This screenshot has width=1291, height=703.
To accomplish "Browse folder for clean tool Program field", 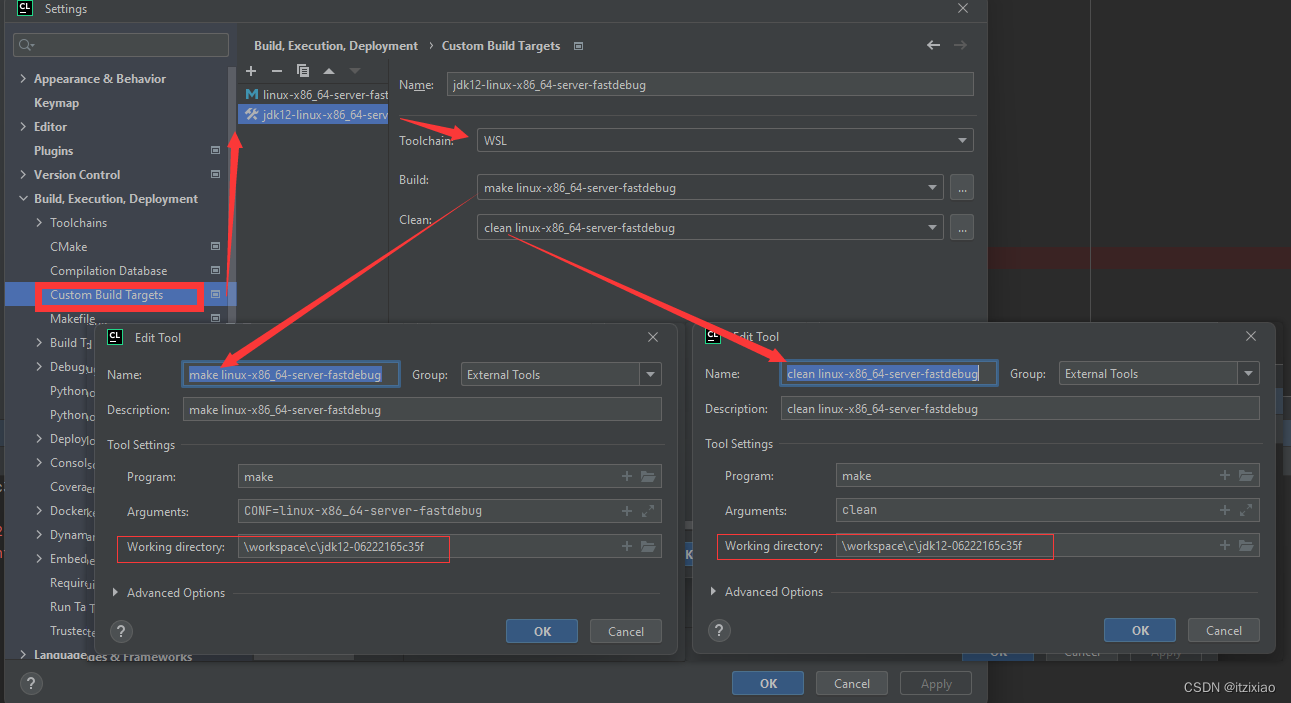I will coord(1246,476).
